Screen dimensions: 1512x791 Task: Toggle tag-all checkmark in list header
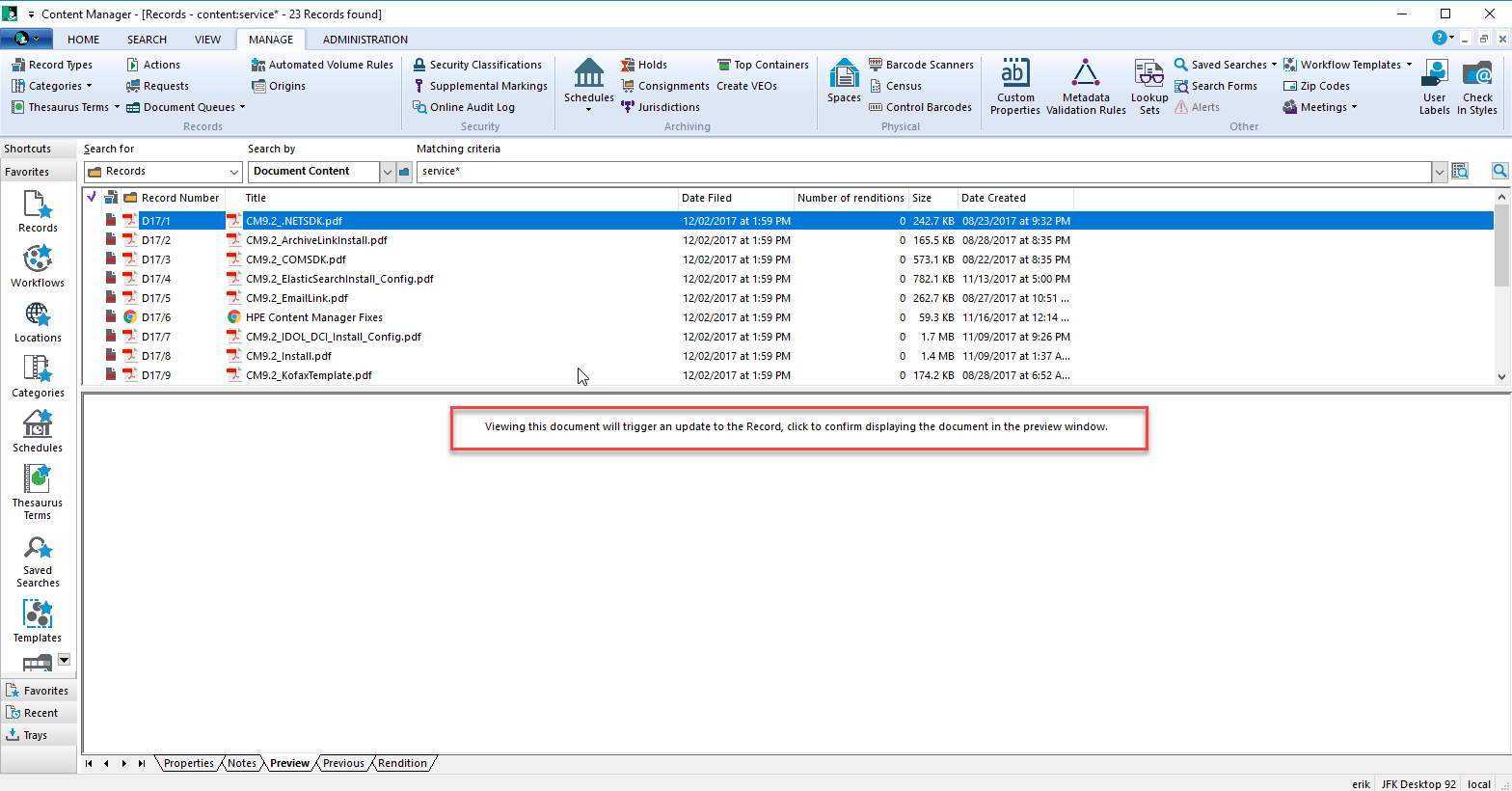(92, 197)
